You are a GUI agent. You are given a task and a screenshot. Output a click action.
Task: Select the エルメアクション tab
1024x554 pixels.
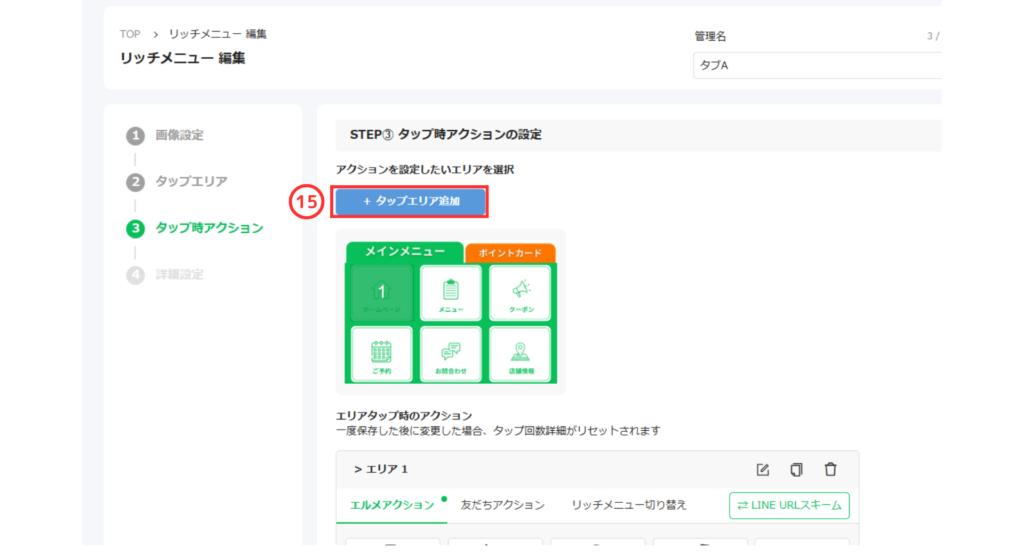click(x=391, y=505)
